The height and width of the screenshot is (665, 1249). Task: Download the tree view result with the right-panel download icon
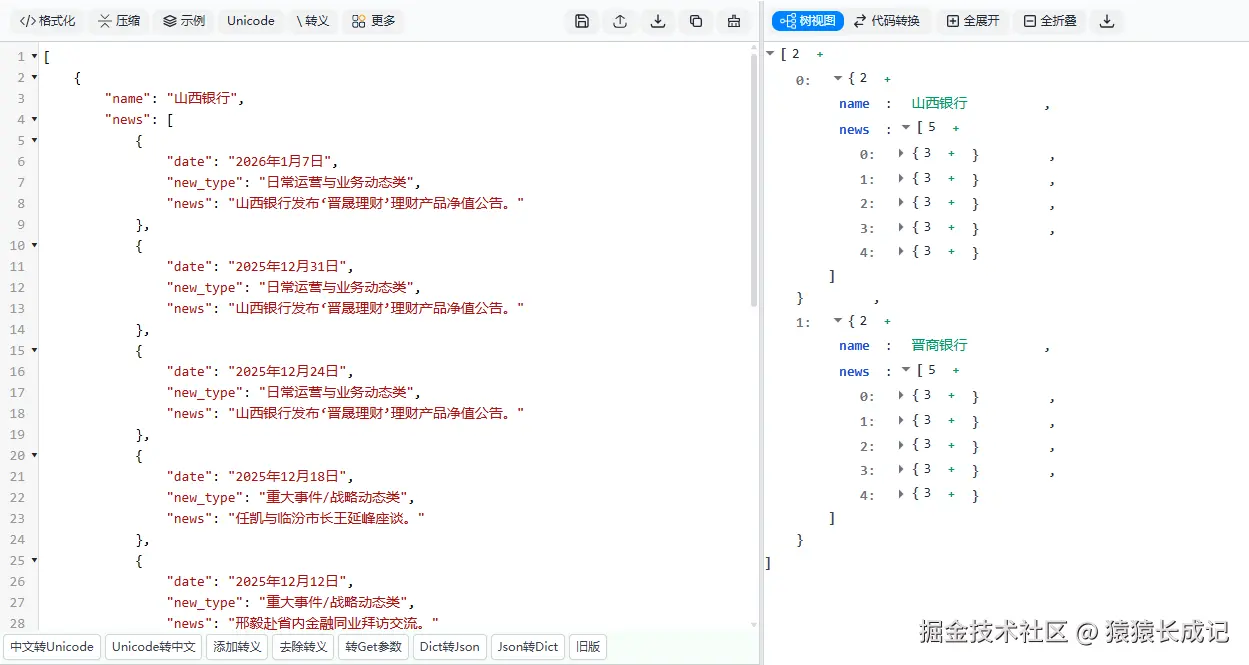(1107, 21)
